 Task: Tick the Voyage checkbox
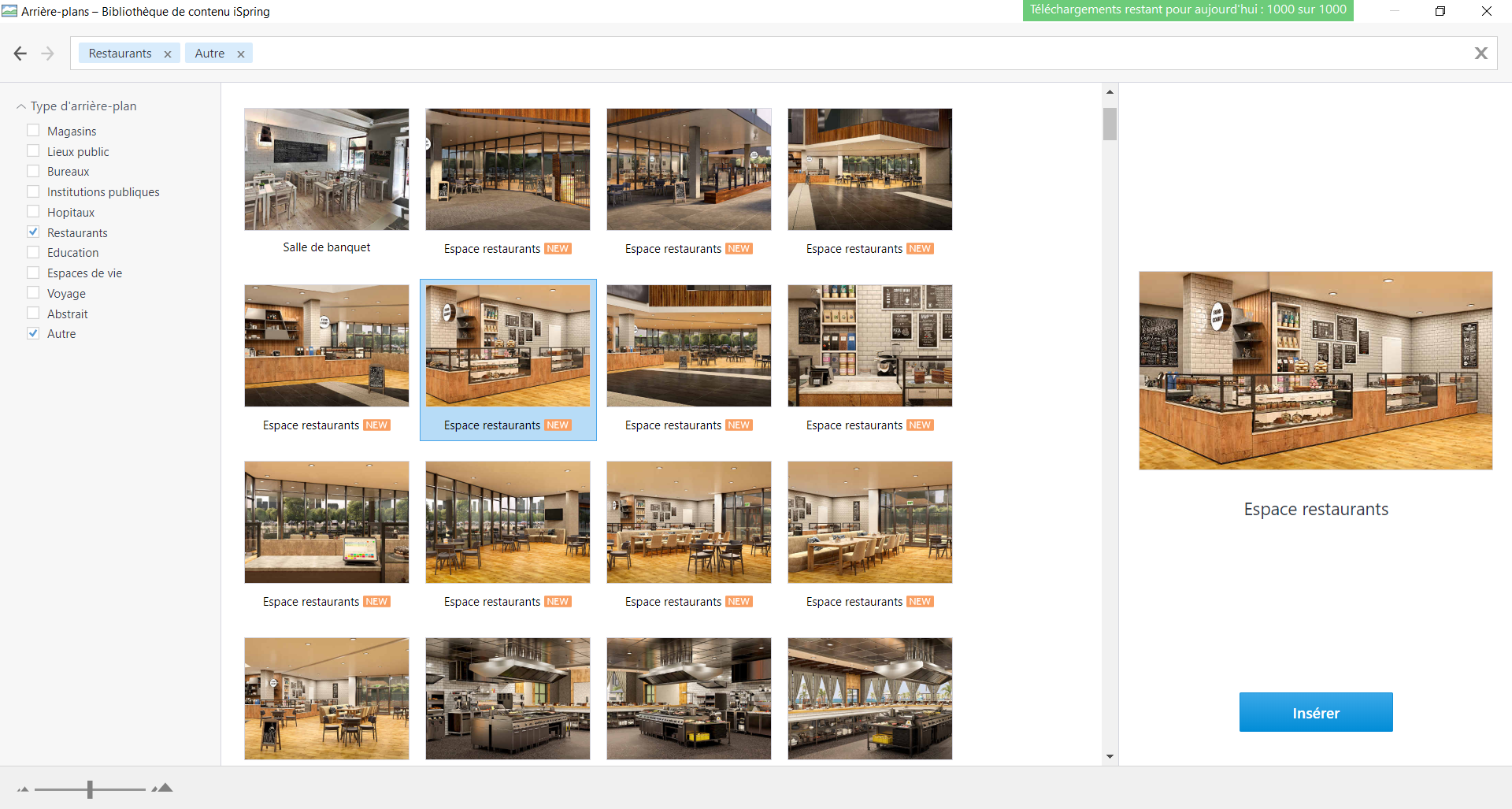point(33,293)
